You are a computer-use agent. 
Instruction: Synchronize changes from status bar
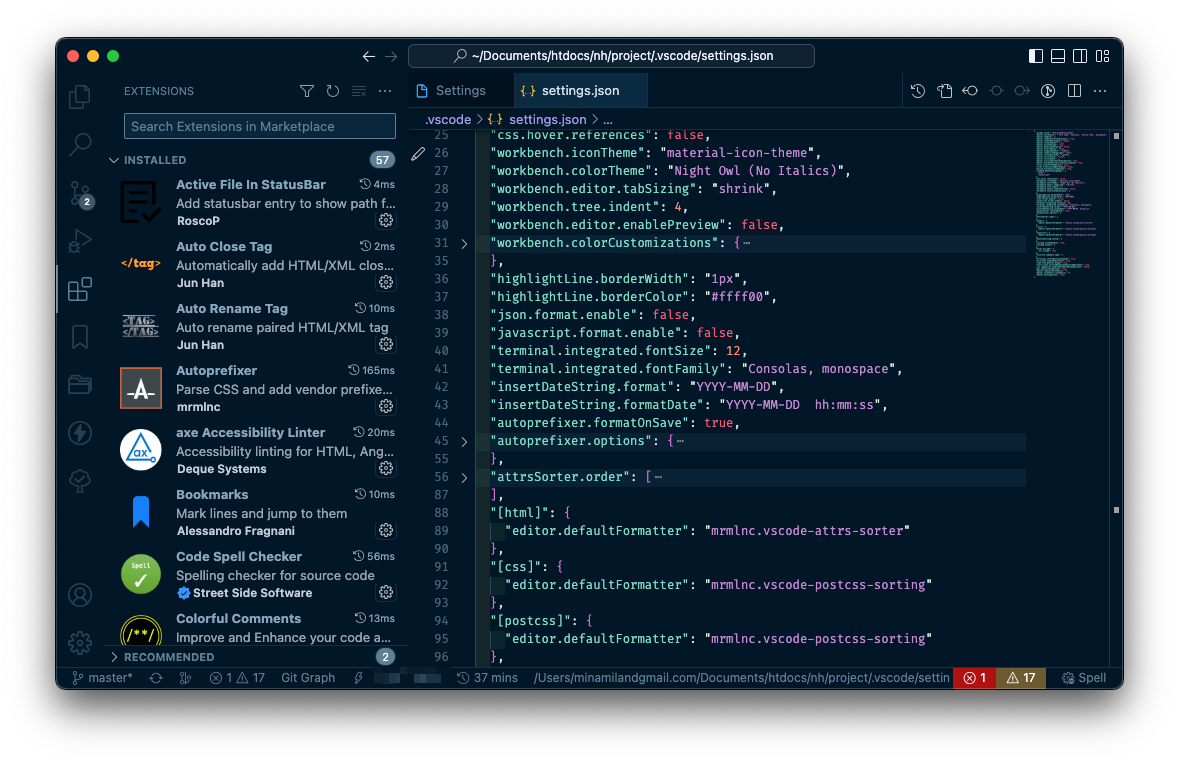156,678
